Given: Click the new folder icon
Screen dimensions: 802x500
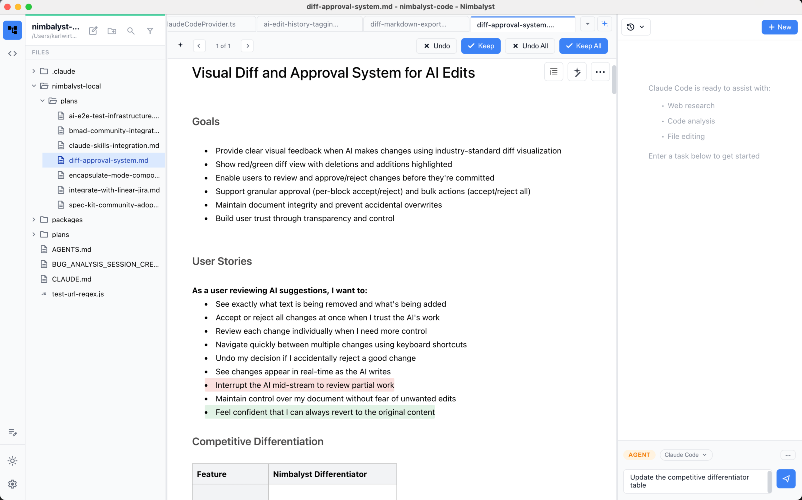Looking at the screenshot, I should pos(112,31).
